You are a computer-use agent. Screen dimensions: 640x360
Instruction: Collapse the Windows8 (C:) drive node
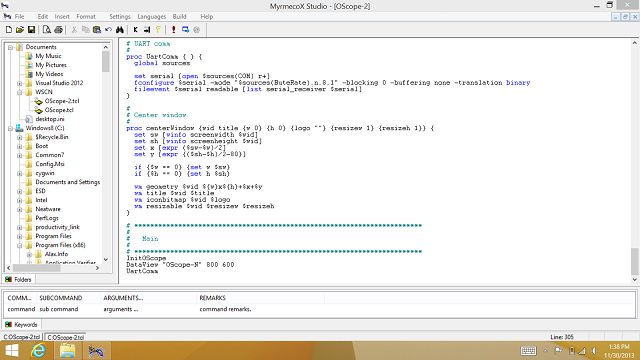[x=11, y=128]
